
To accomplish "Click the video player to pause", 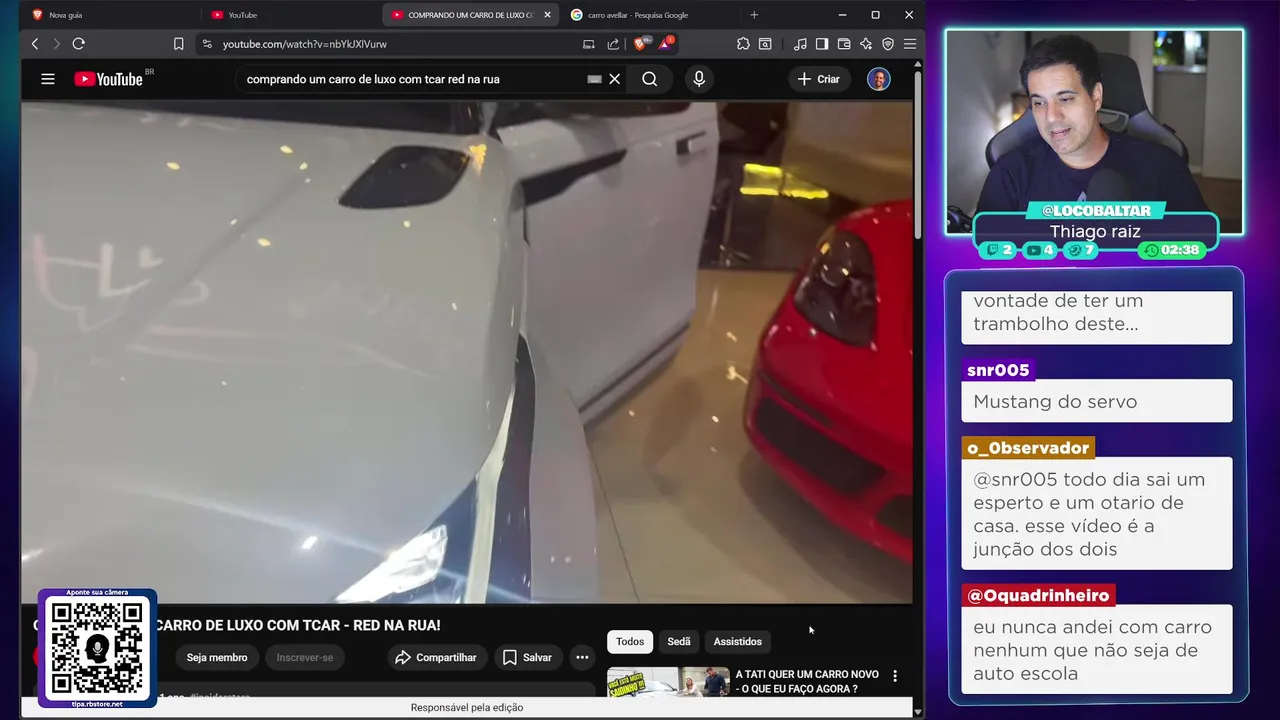I will 467,352.
